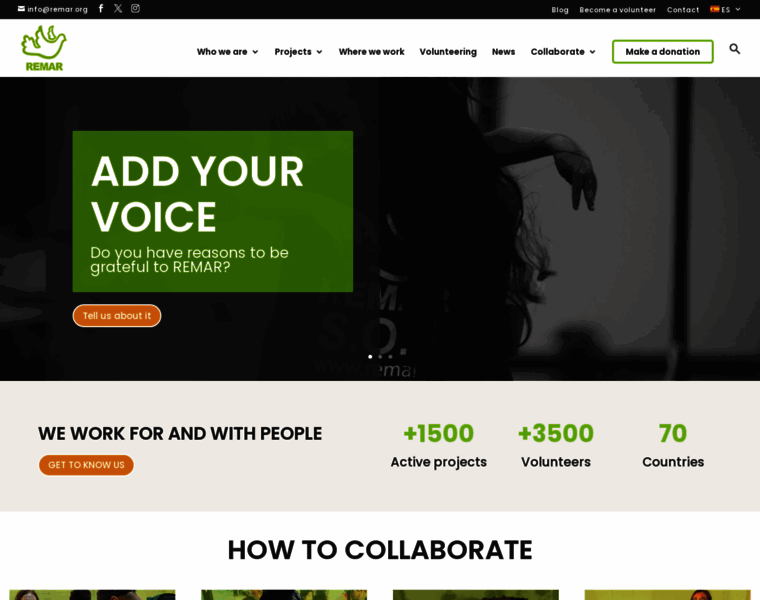The width and height of the screenshot is (760, 600).
Task: Open the X (Twitter) social icon
Action: coord(118,8)
